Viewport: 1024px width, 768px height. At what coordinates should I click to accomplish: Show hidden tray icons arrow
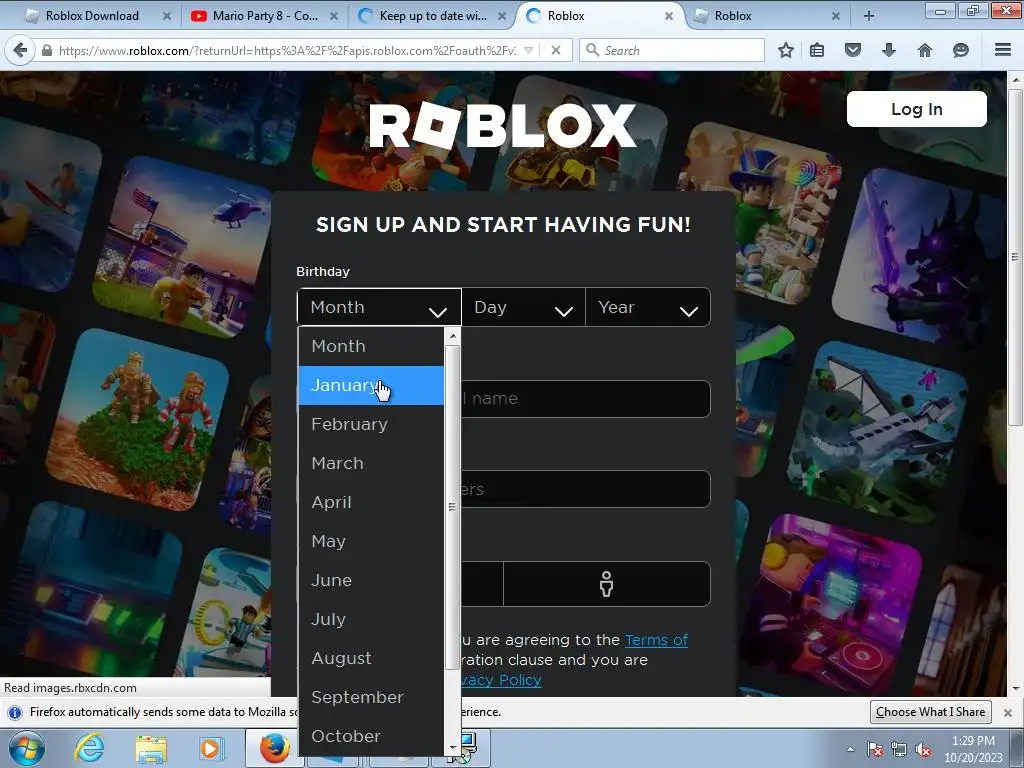pos(850,750)
